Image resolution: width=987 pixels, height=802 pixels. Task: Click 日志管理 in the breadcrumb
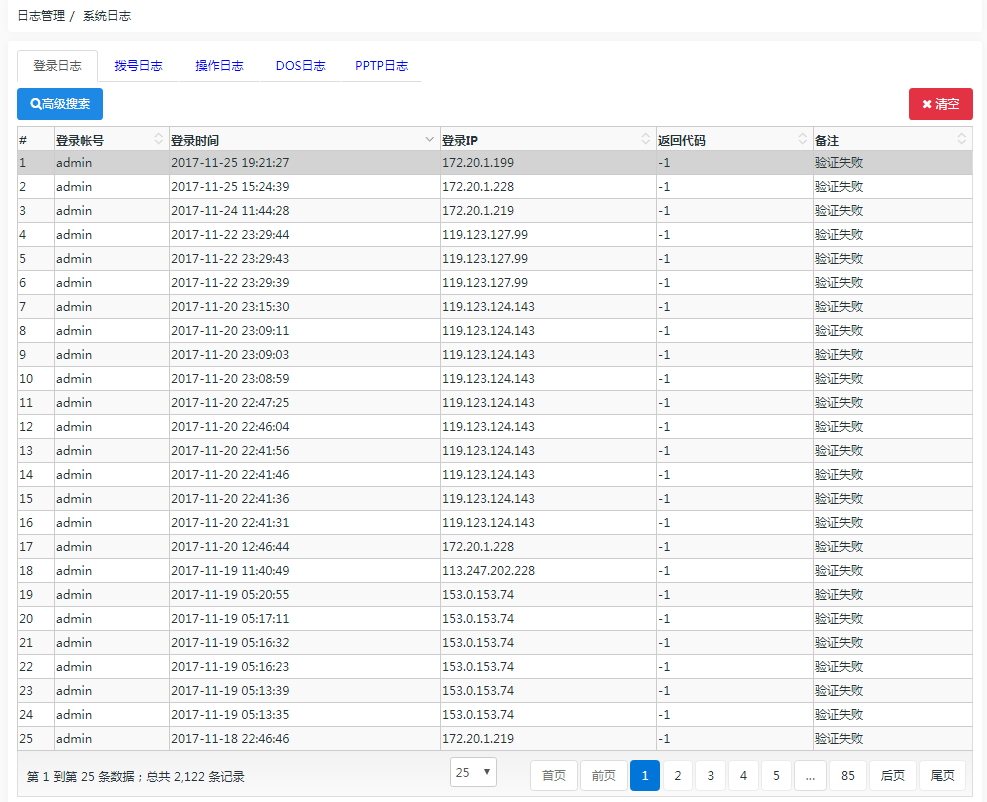pyautogui.click(x=41, y=16)
